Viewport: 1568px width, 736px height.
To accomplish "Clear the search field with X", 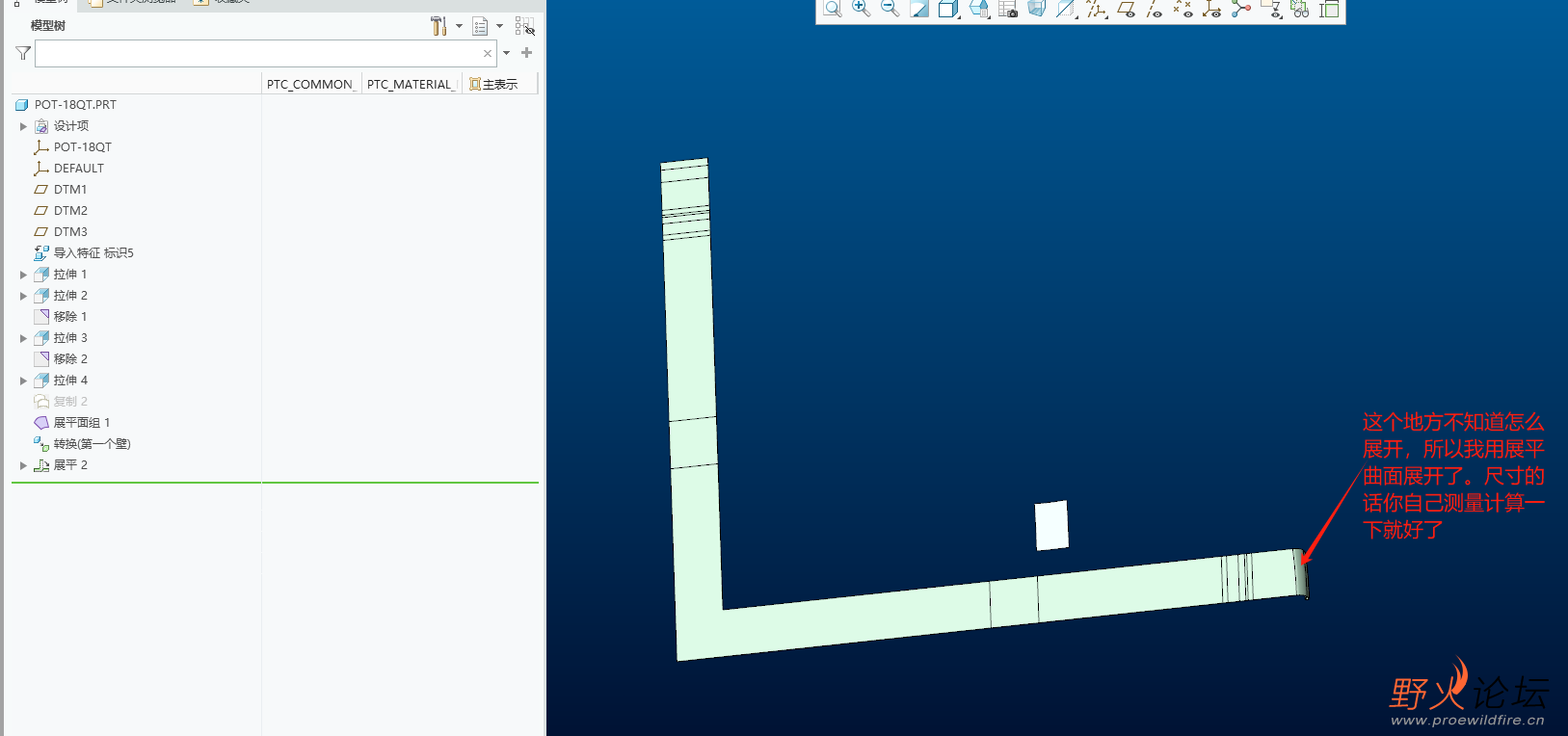I will point(488,53).
